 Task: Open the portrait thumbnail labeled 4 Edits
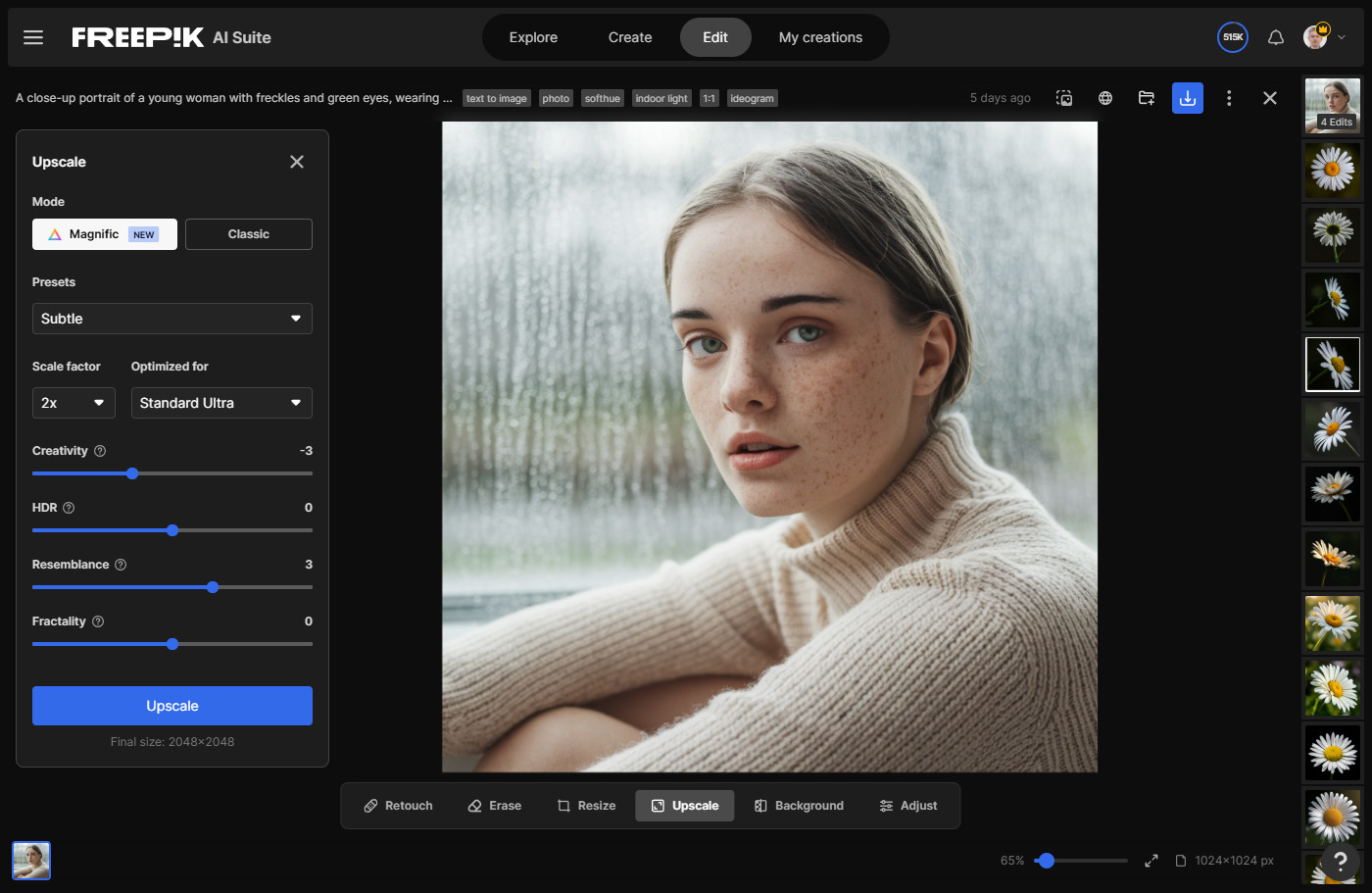(x=1333, y=106)
